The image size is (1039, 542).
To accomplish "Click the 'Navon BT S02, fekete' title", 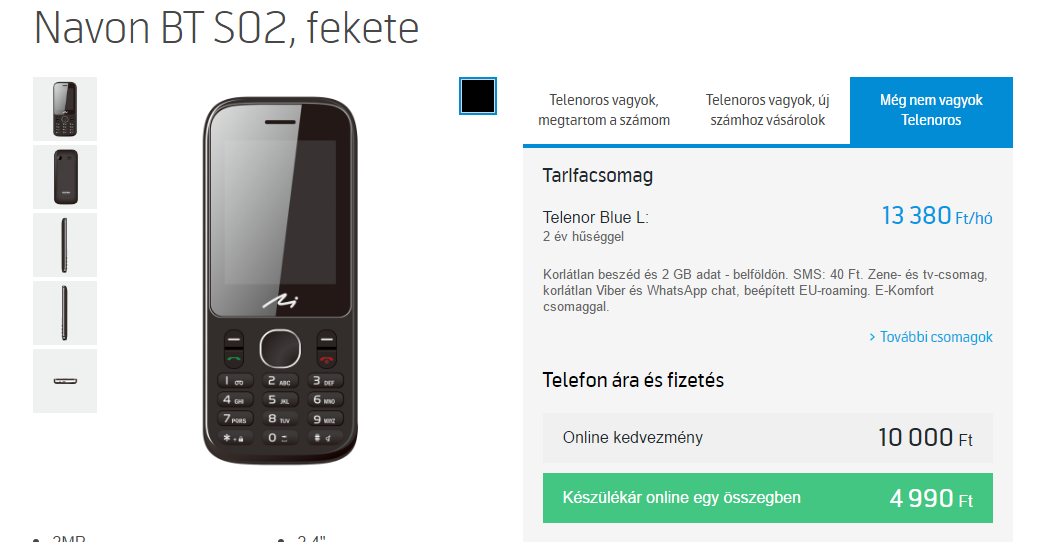I will [226, 28].
